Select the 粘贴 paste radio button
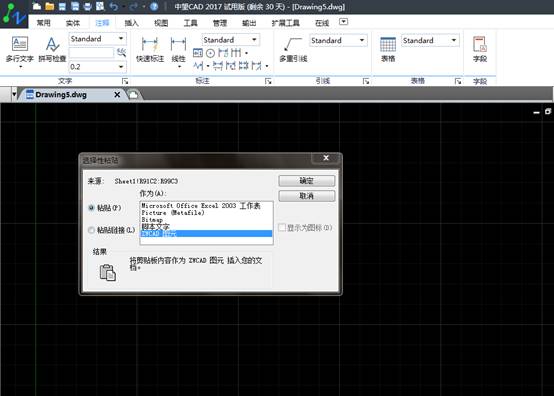The height and width of the screenshot is (396, 554). tap(92, 208)
